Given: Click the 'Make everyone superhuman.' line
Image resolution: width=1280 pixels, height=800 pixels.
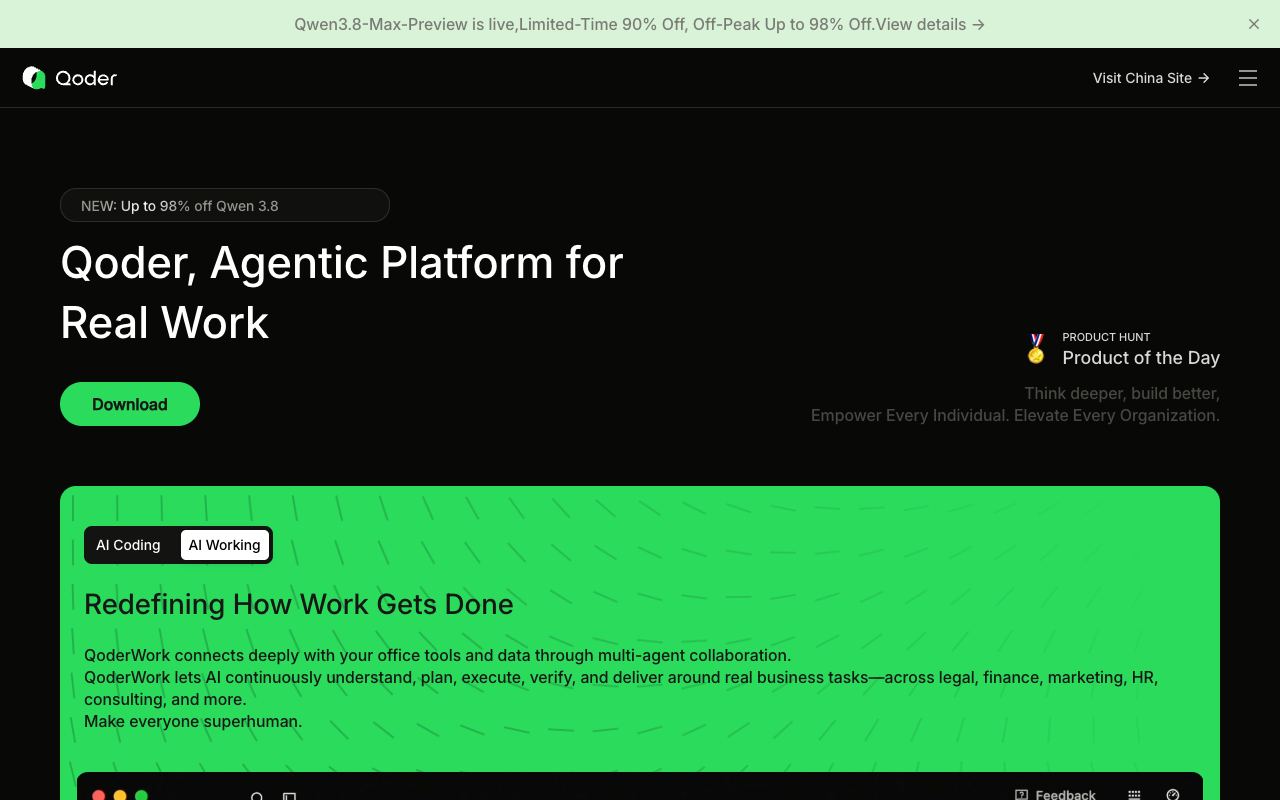Looking at the screenshot, I should coord(193,721).
